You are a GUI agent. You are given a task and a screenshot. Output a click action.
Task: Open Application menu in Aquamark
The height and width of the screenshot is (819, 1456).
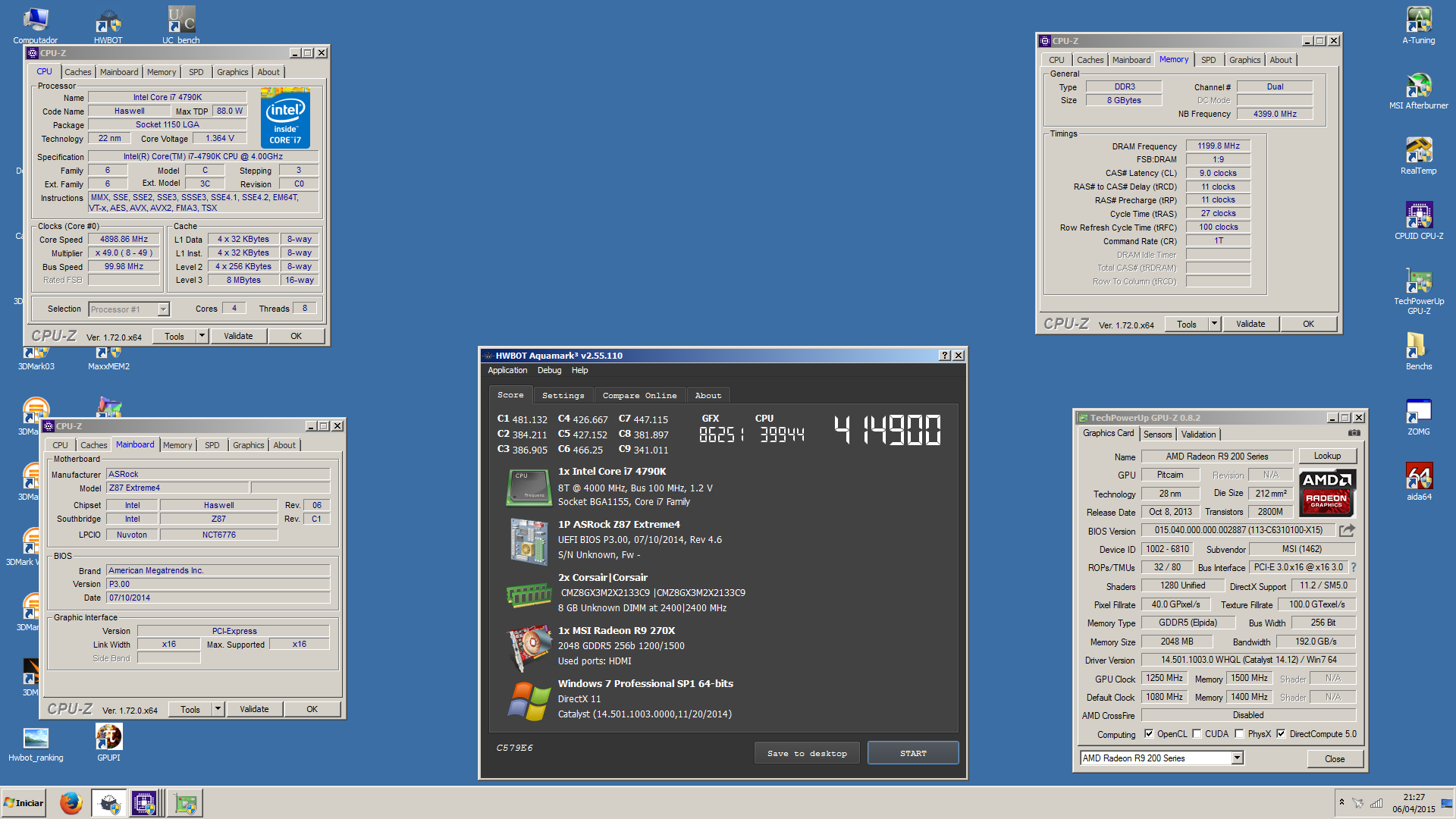507,370
